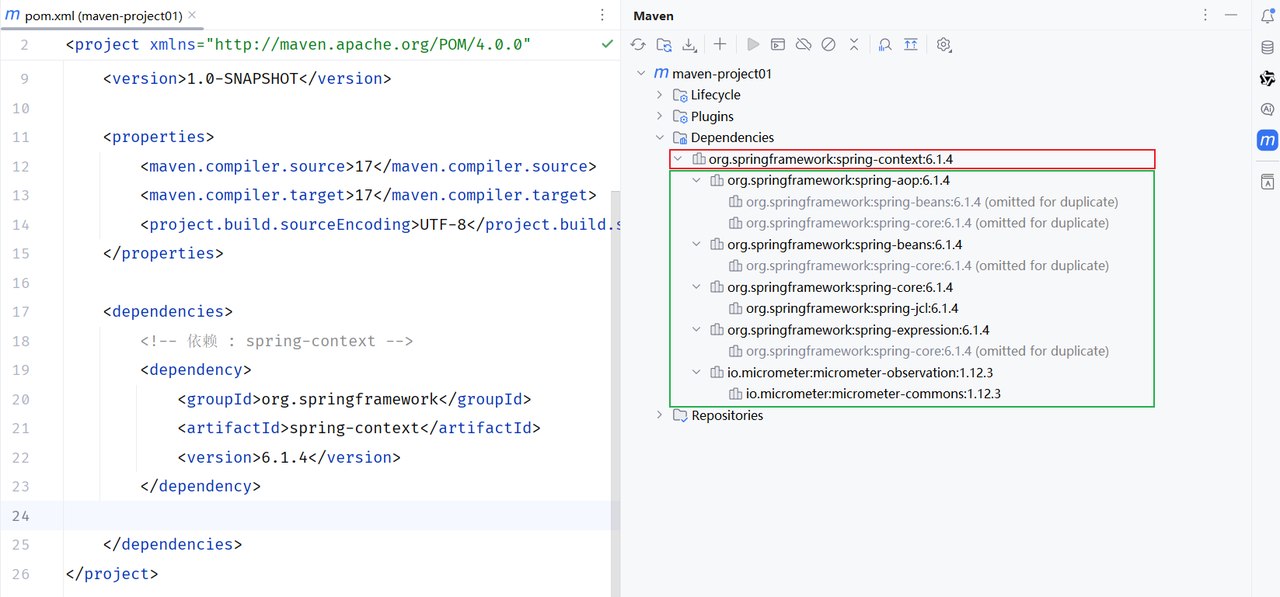Click the green inspection checkmark in editor
Viewport: 1280px width, 597px height.
[x=607, y=45]
